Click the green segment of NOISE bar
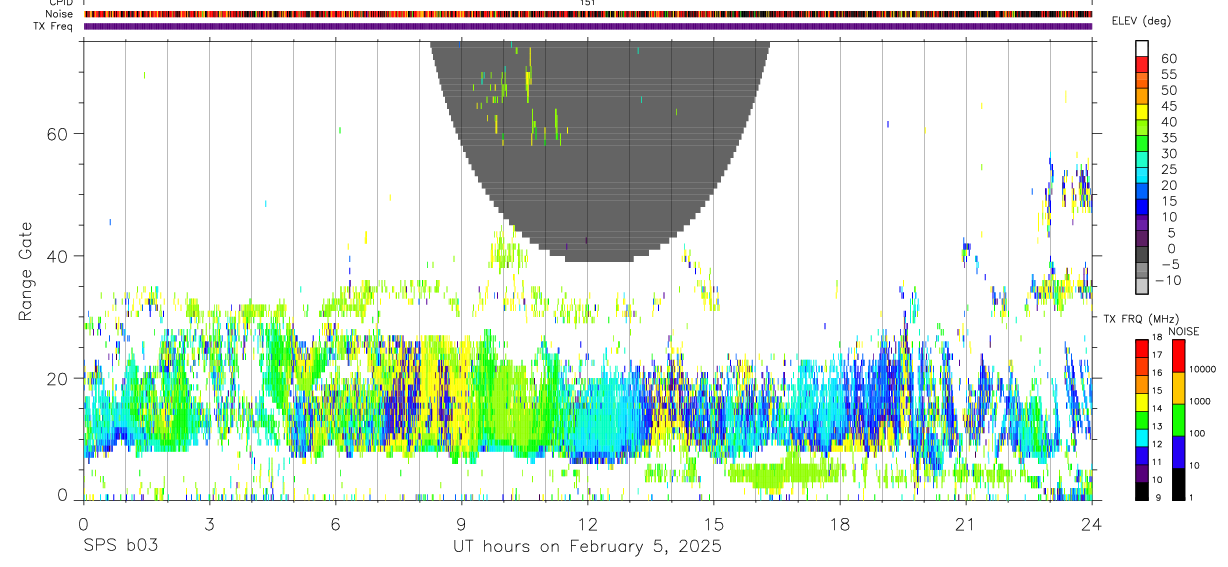Viewport: 1228px width, 567px height. (1178, 419)
